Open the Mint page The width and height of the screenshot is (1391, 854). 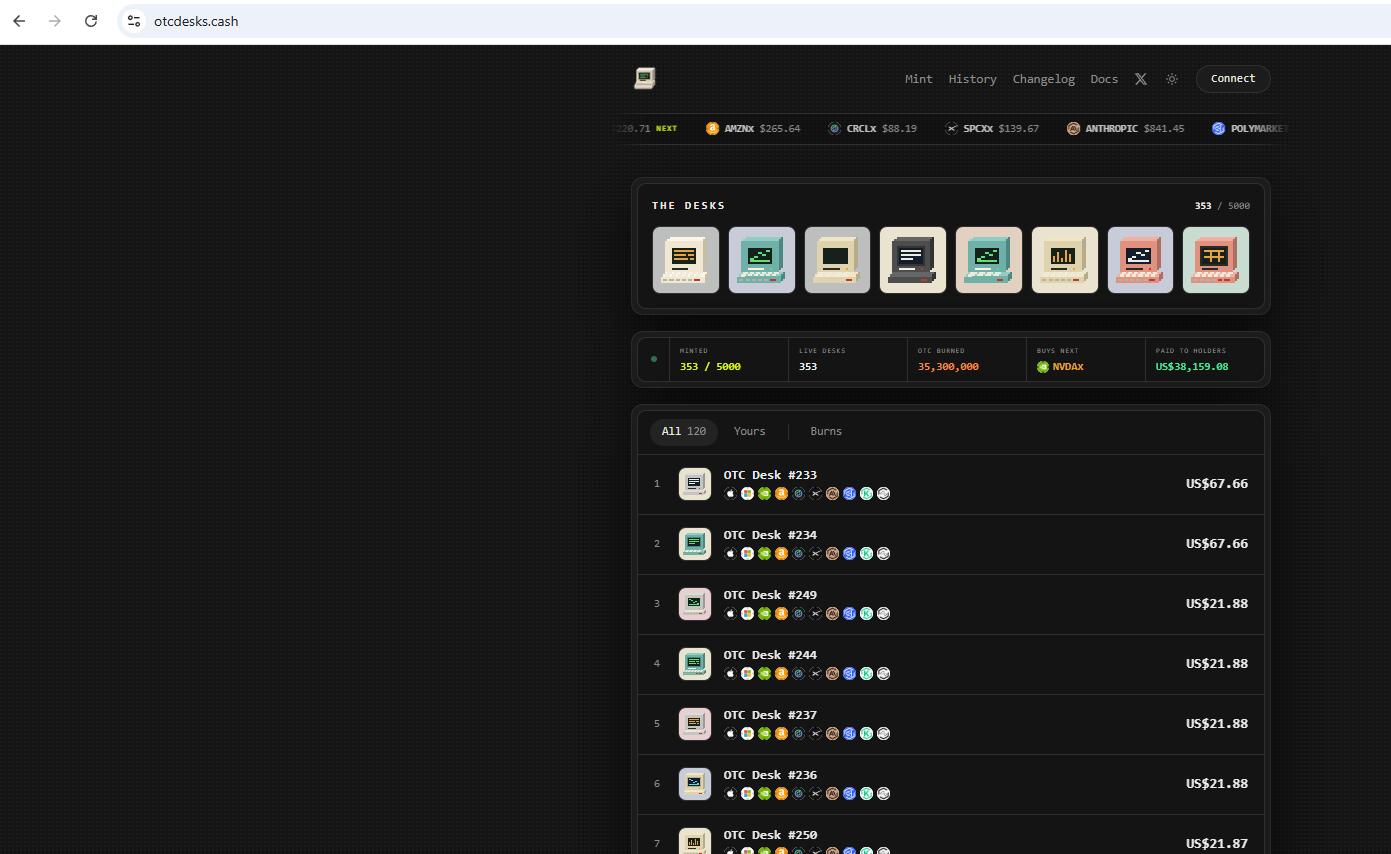tap(919, 79)
